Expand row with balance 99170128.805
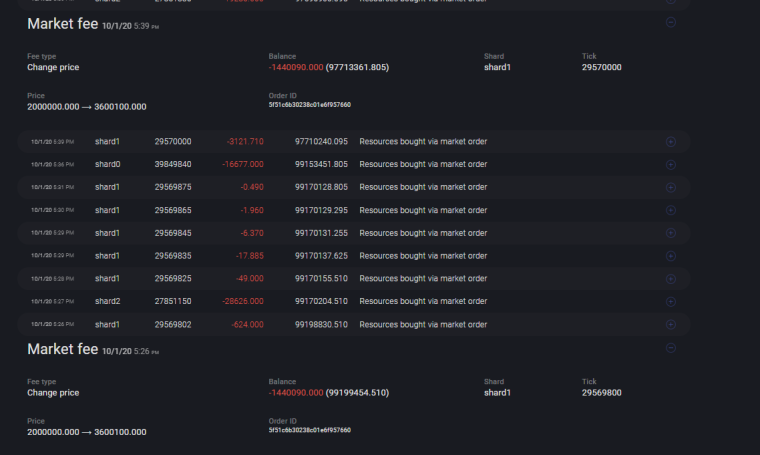760x455 pixels. click(670, 188)
